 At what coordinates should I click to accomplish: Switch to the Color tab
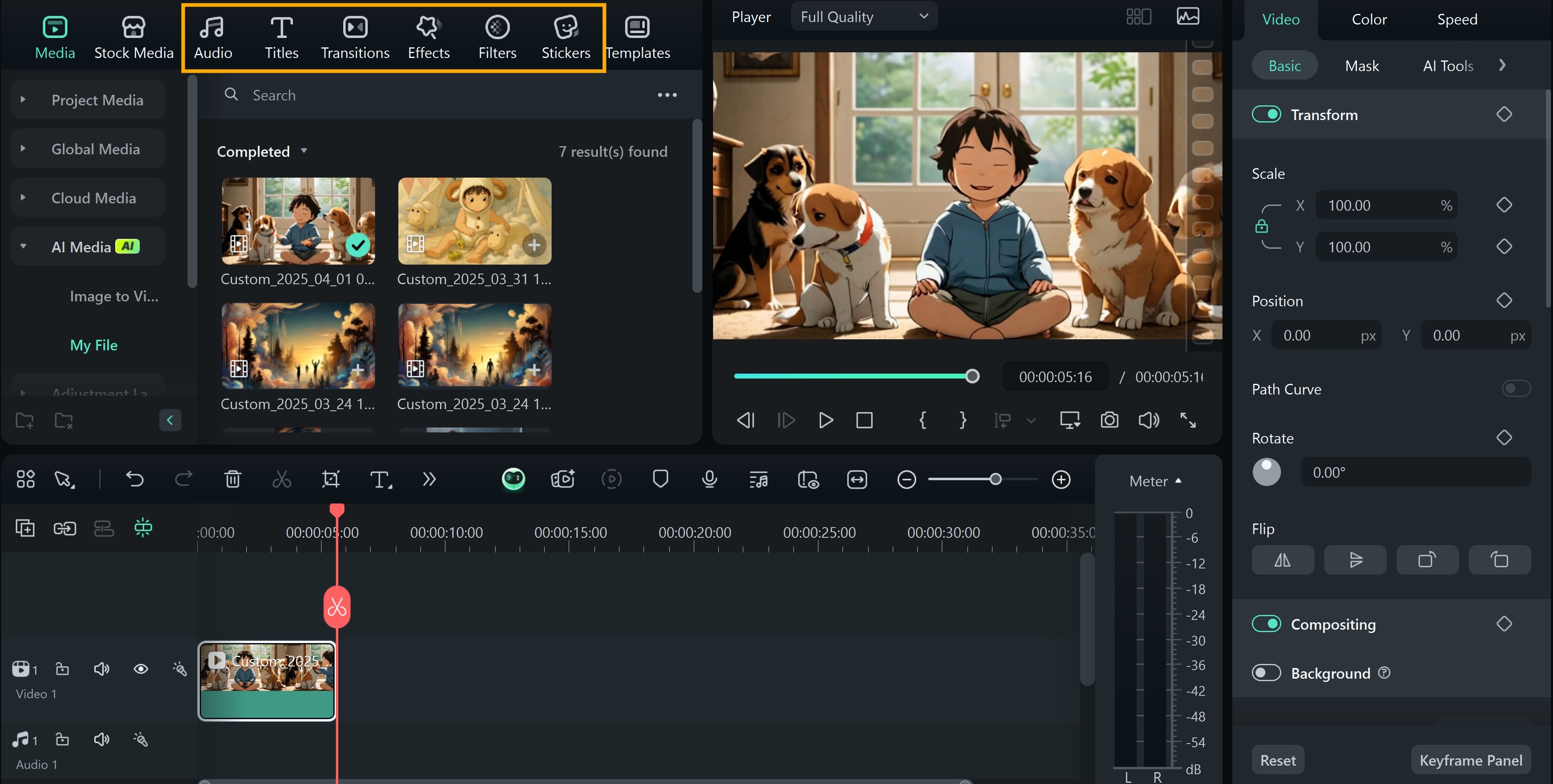[1368, 19]
